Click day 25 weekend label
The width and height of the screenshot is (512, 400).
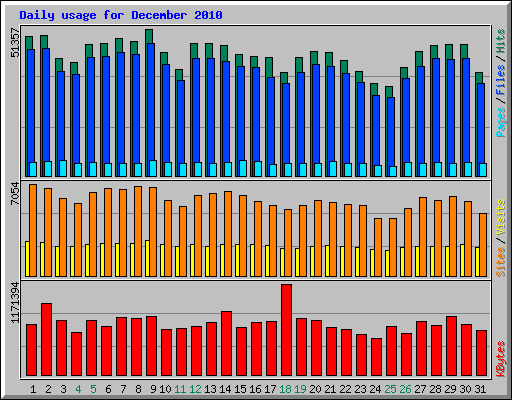click(390, 389)
